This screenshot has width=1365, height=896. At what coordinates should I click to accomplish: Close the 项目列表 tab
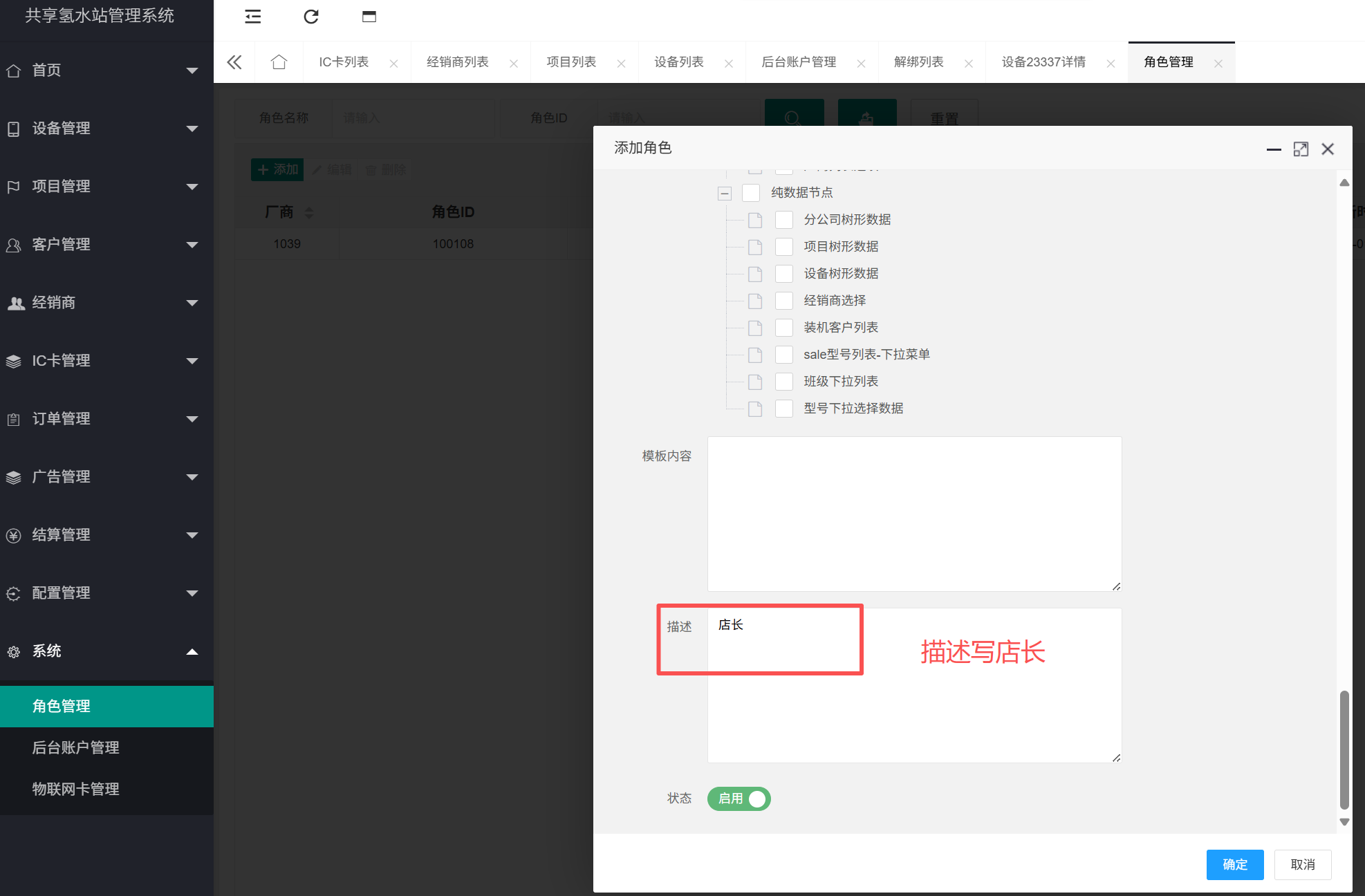coord(621,64)
